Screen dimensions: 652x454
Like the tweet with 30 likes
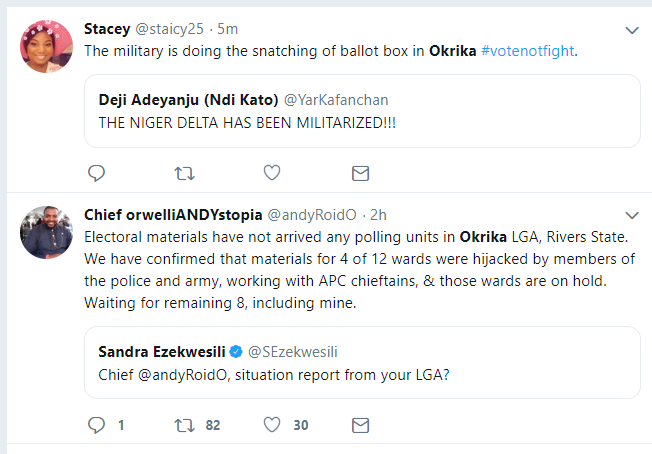click(x=271, y=425)
